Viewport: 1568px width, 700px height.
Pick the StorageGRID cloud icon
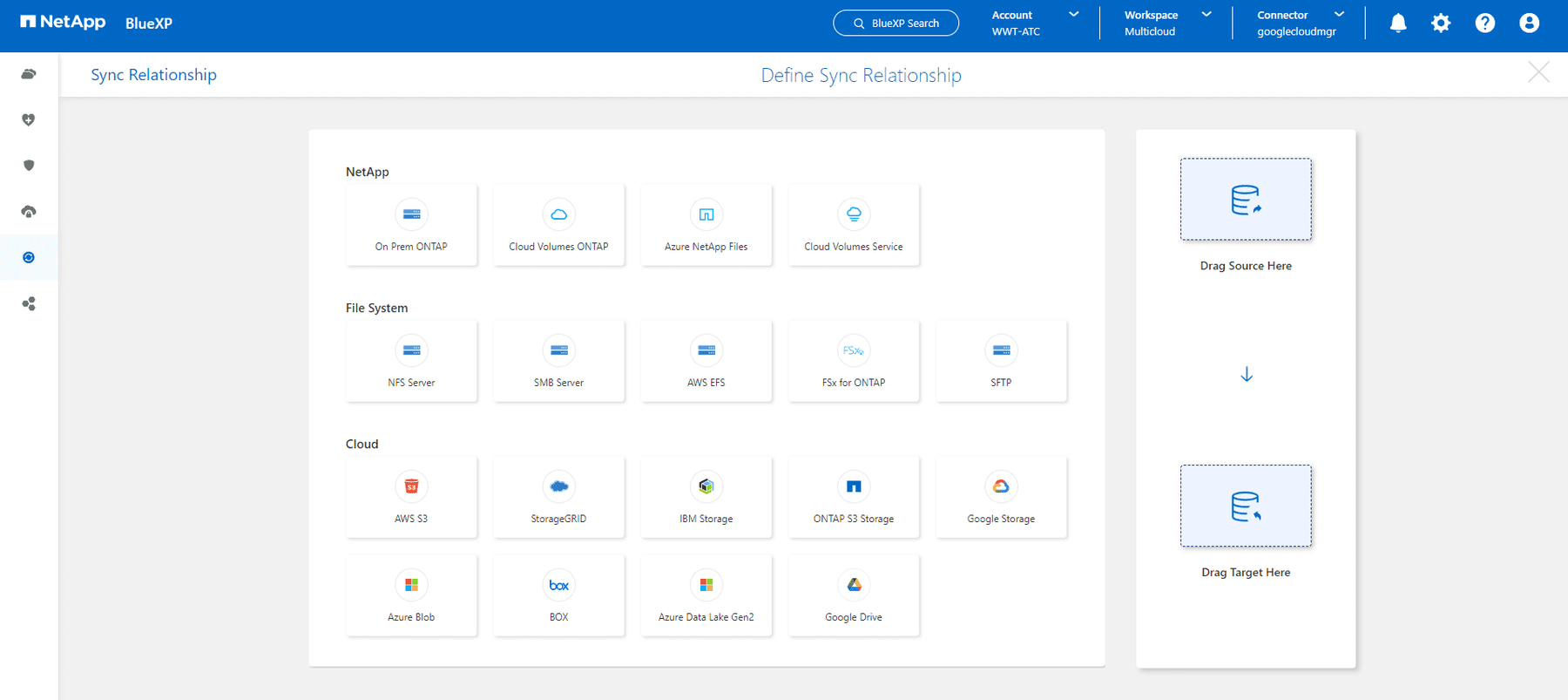tap(559, 486)
